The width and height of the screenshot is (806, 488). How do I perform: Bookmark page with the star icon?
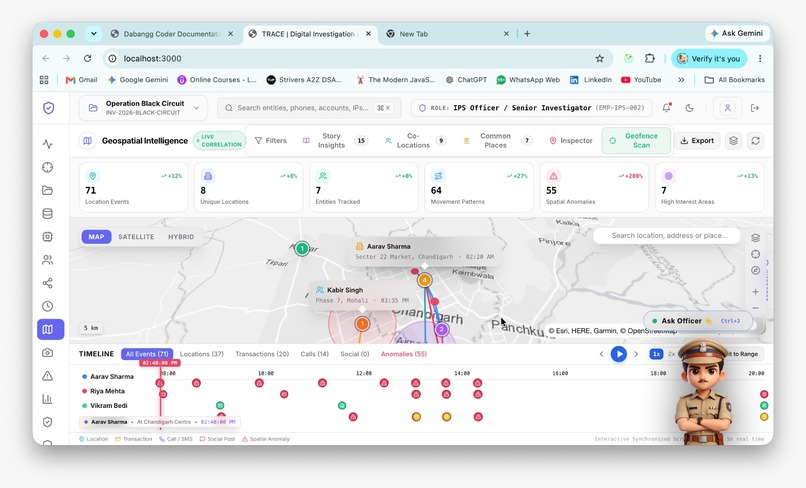pyautogui.click(x=599, y=59)
